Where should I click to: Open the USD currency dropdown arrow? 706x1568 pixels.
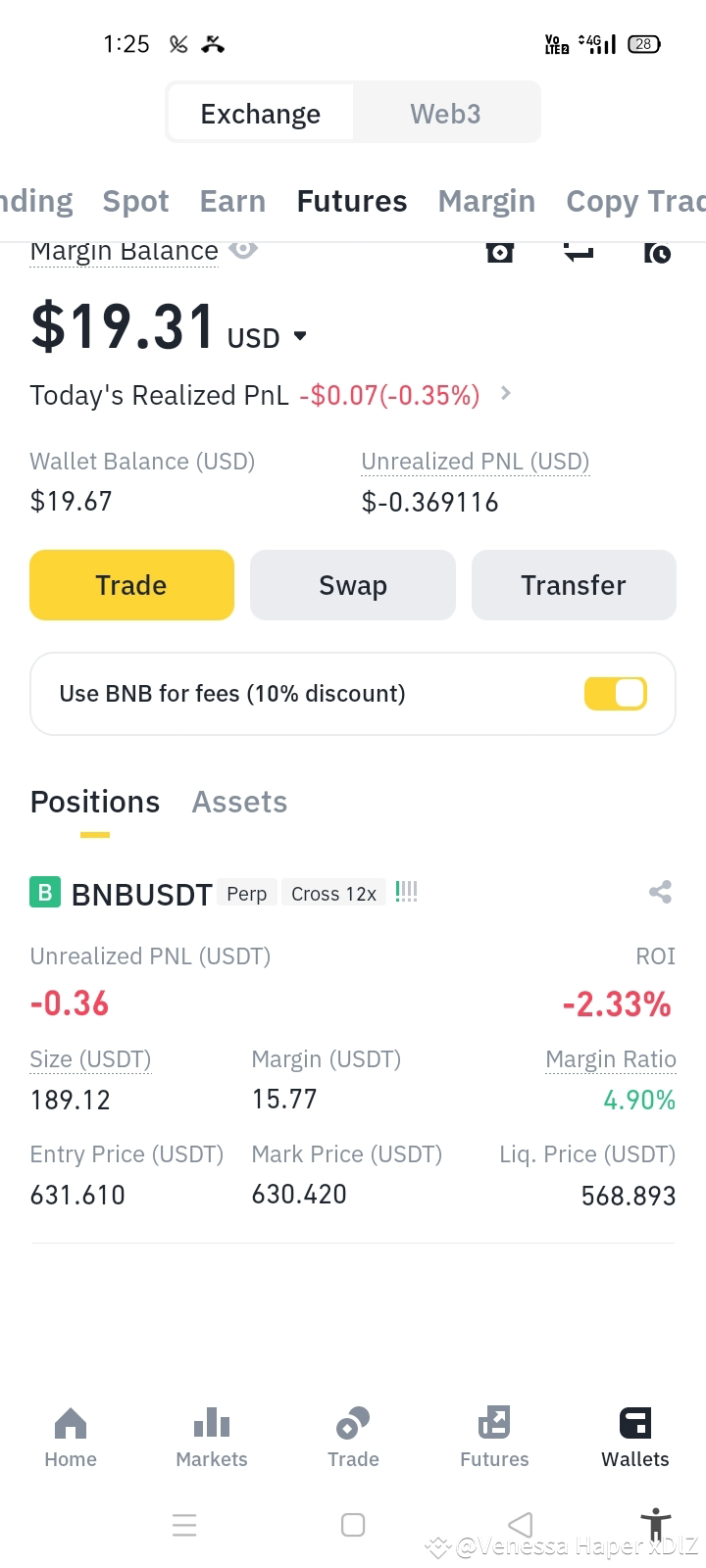coord(300,336)
